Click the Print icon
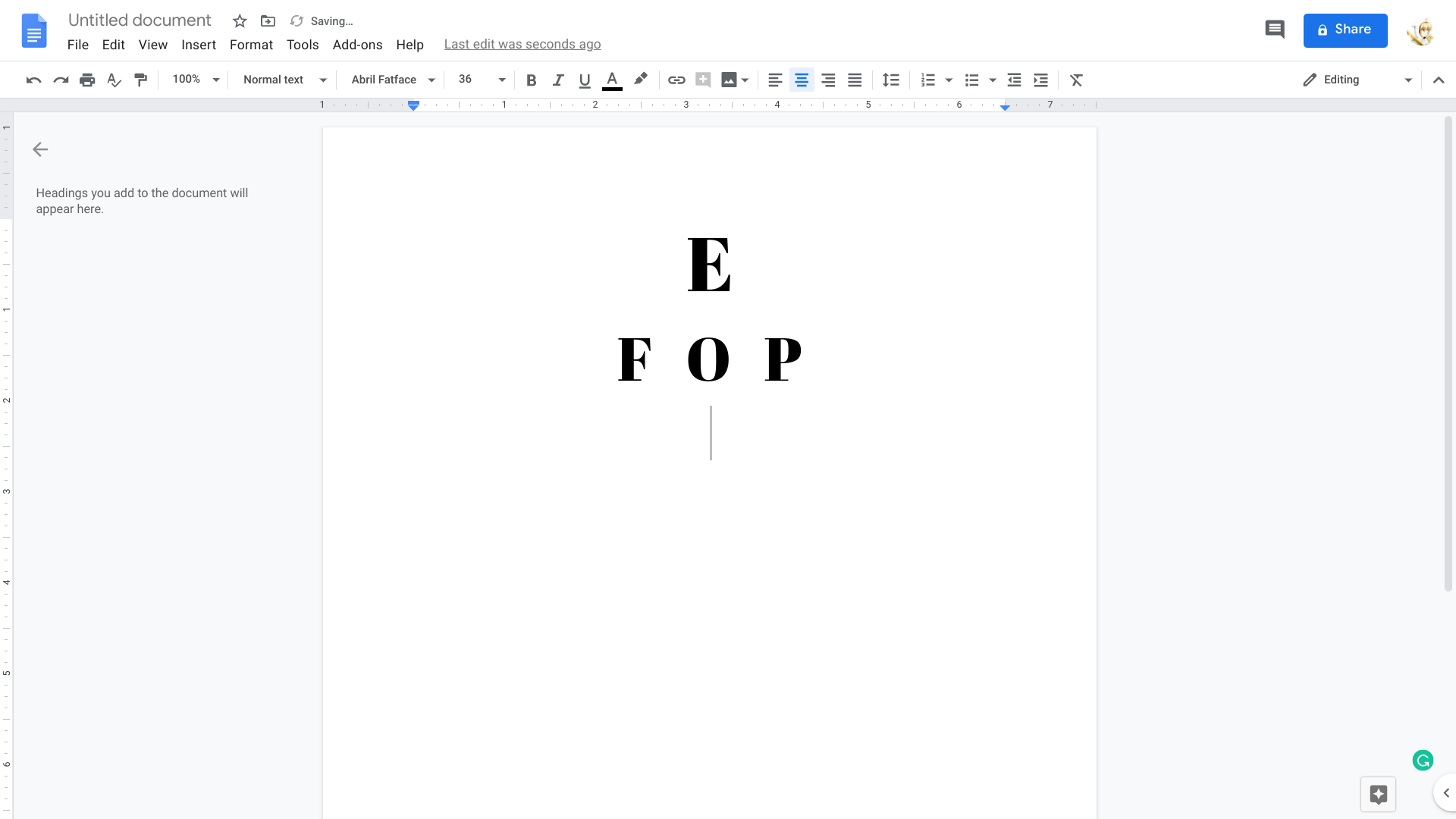 tap(87, 80)
